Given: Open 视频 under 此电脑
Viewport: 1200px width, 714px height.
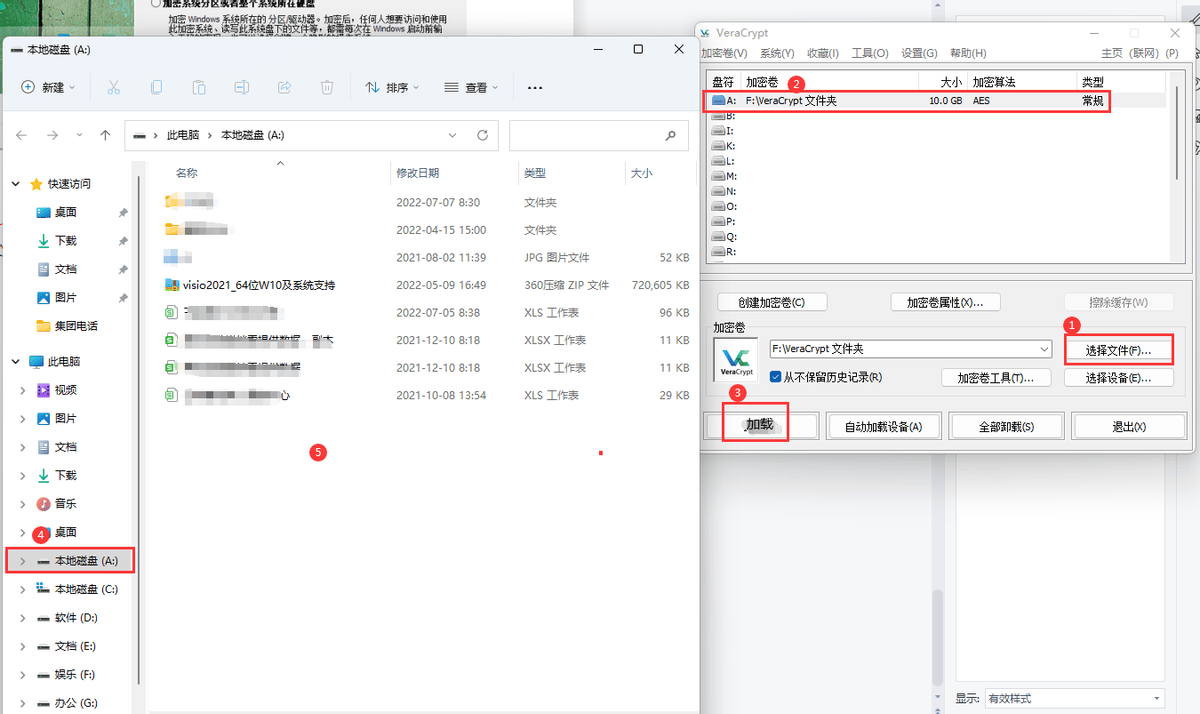Looking at the screenshot, I should (65, 390).
